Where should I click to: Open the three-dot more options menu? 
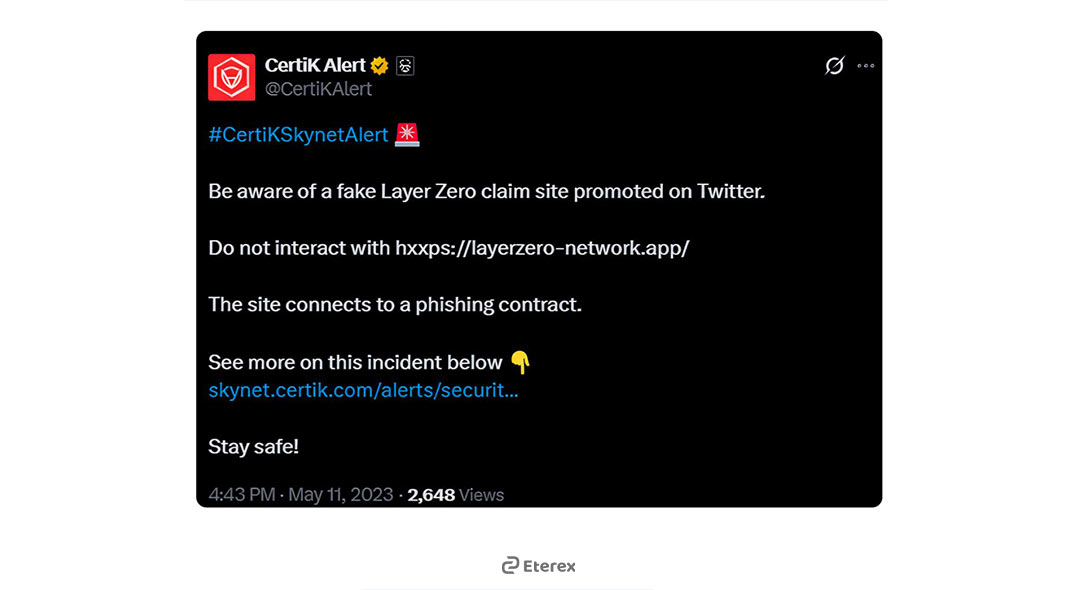point(866,66)
